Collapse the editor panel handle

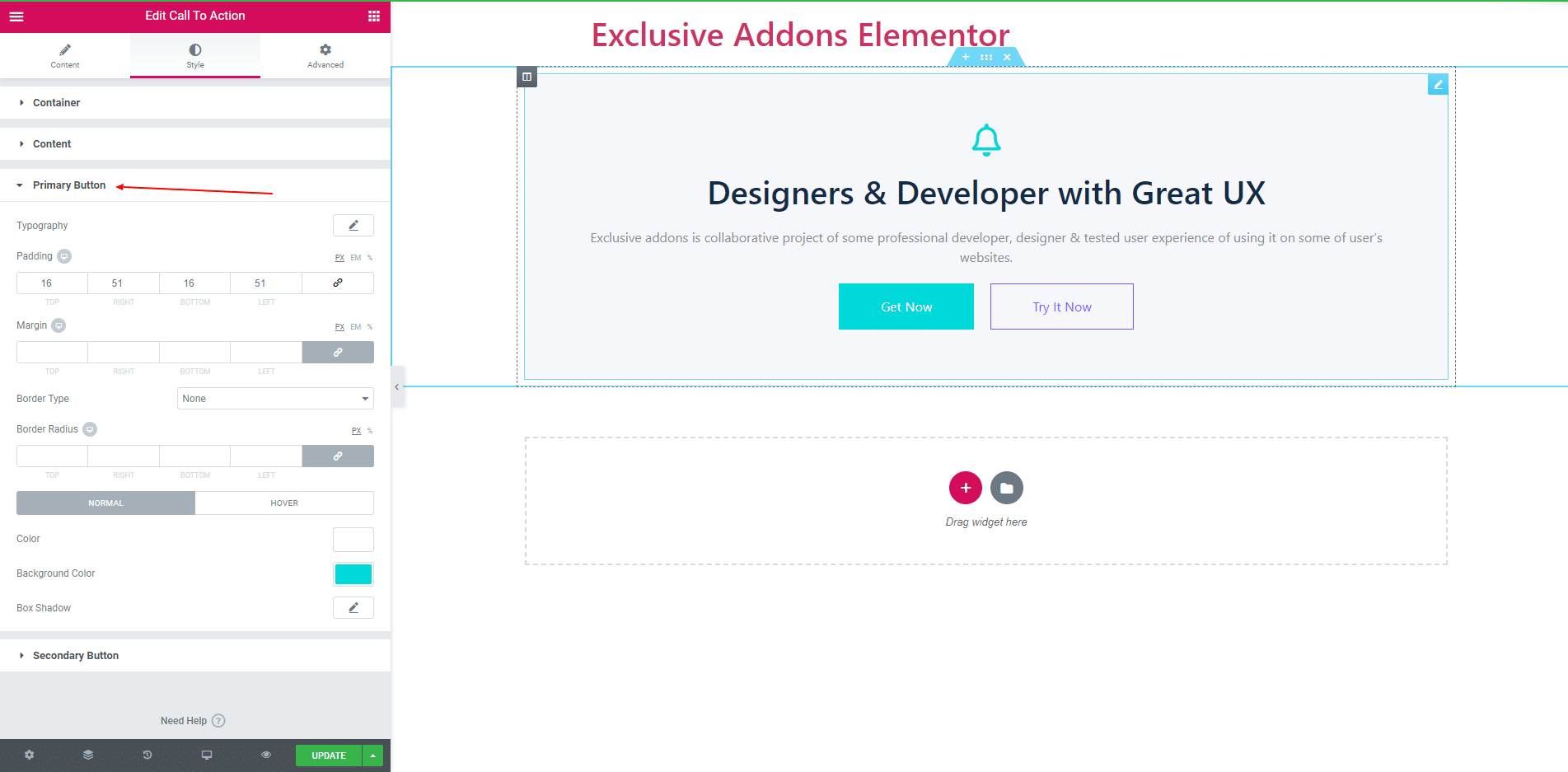coord(397,386)
